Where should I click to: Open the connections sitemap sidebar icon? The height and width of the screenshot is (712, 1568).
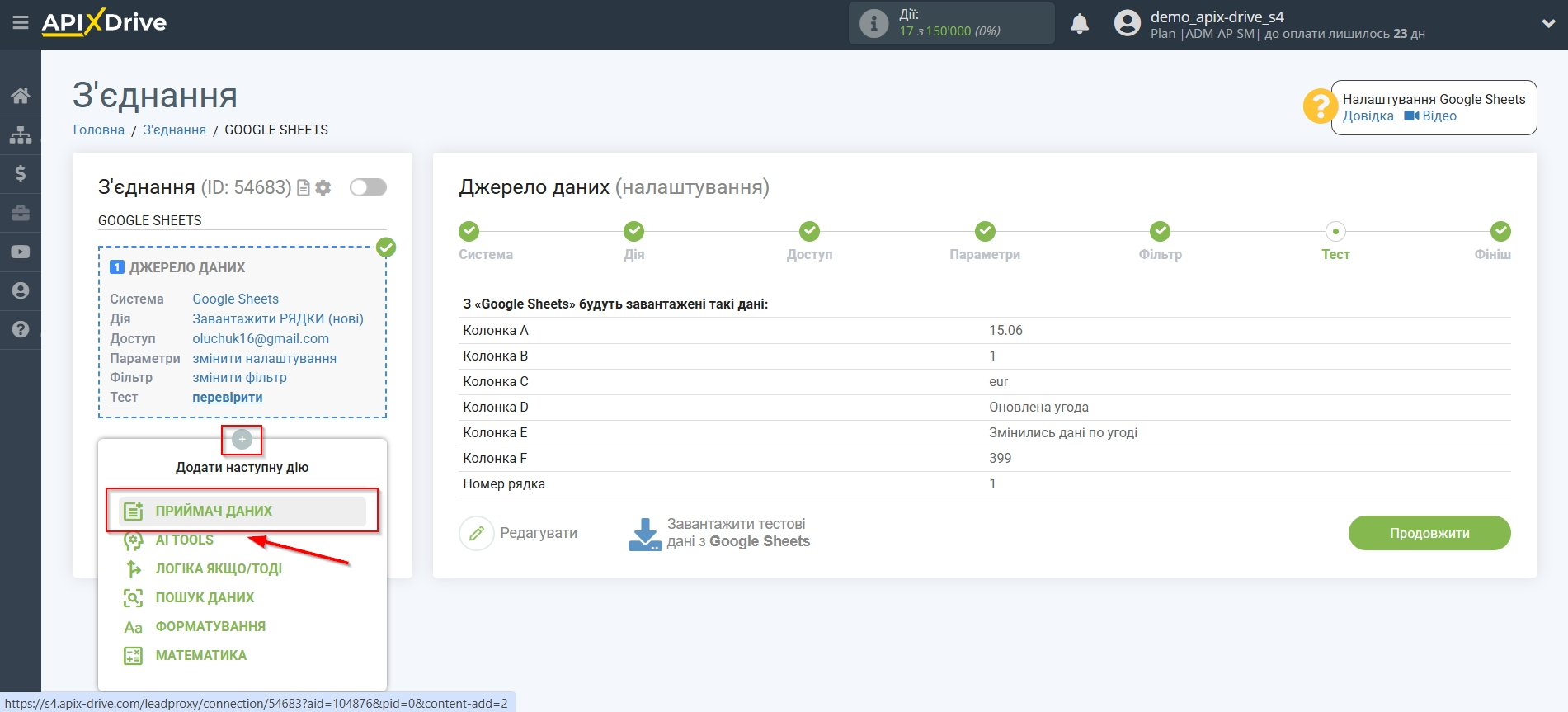click(21, 134)
